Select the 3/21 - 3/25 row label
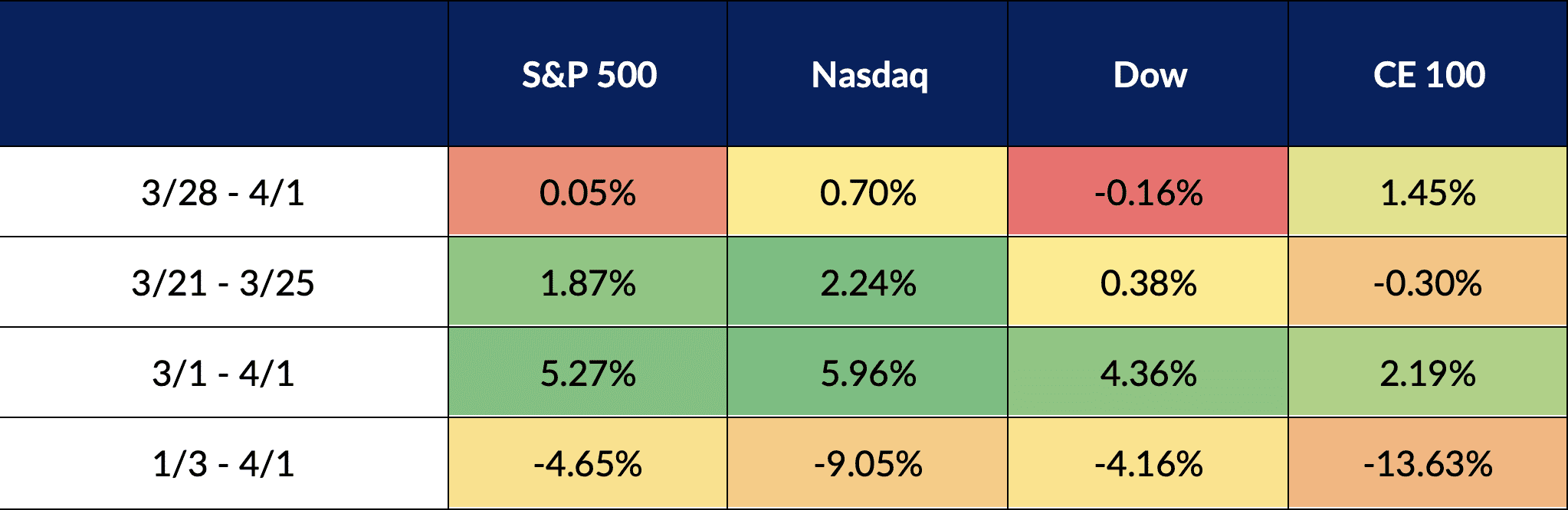This screenshot has width=1568, height=510. pyautogui.click(x=223, y=283)
